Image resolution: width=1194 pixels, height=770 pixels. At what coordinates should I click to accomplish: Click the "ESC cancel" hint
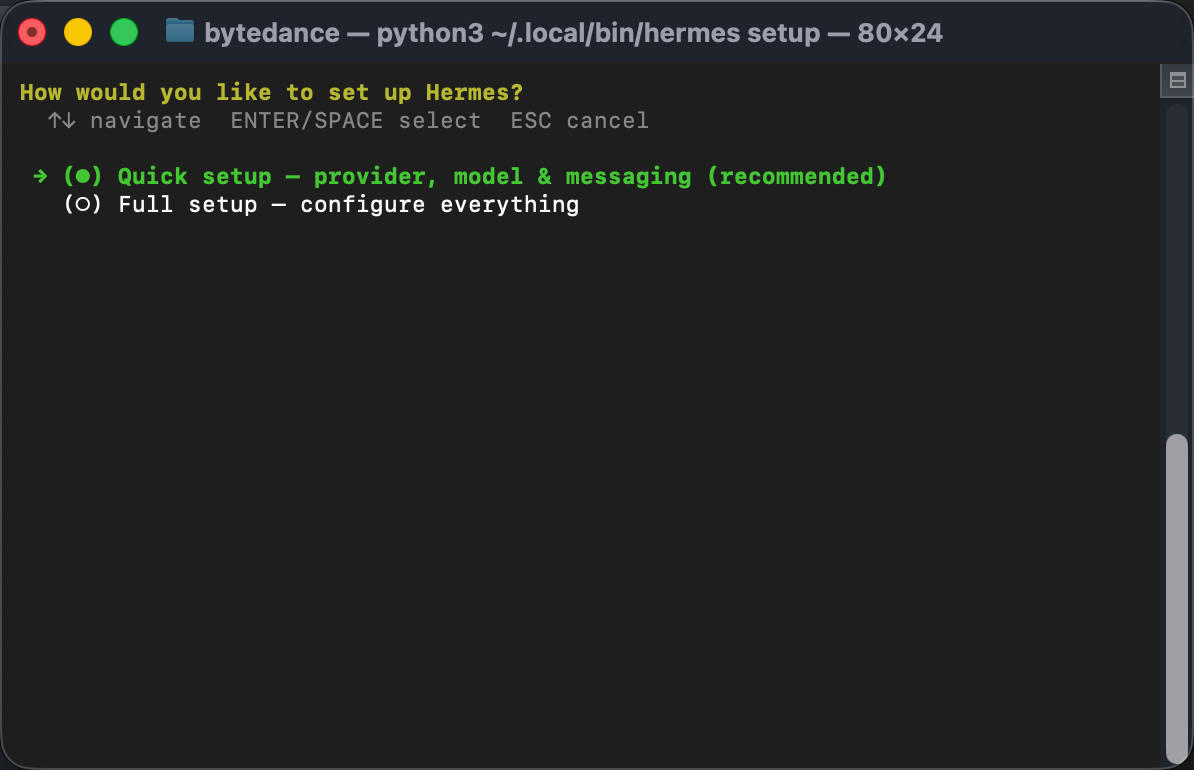(579, 121)
